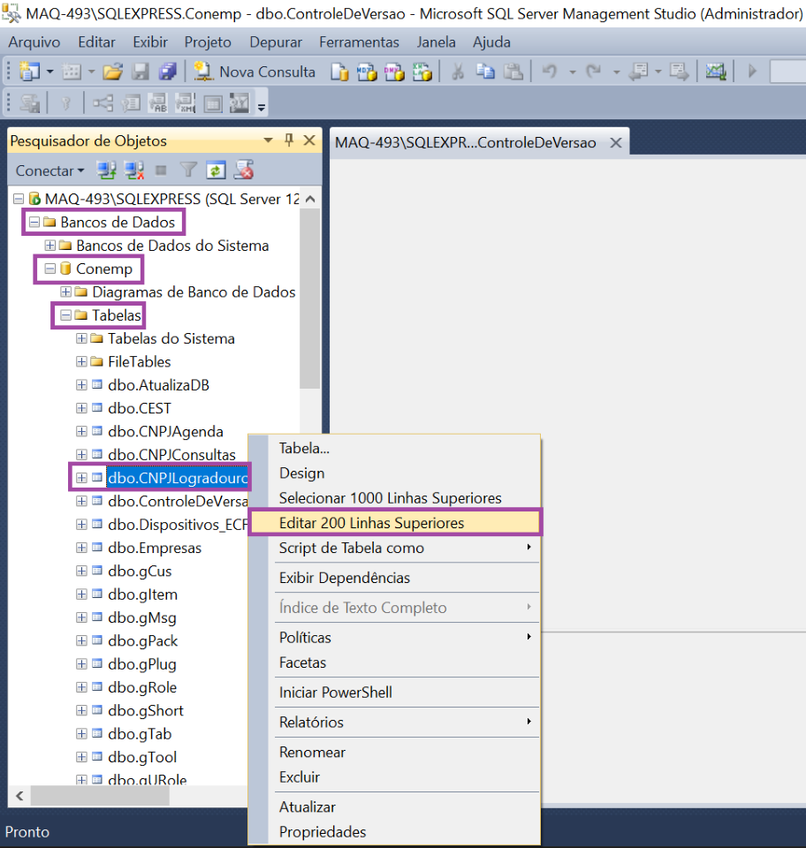This screenshot has height=848, width=806.
Task: Open the Ferramentas menu
Action: 359,42
